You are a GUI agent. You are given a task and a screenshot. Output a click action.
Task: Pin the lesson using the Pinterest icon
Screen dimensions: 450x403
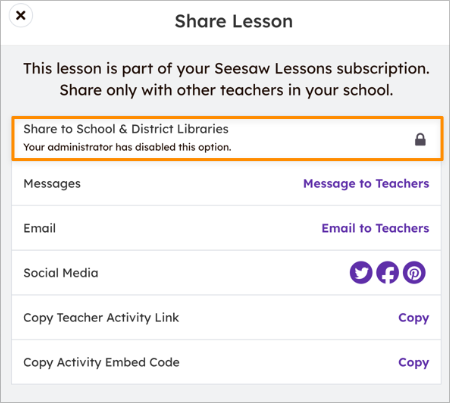(414, 273)
